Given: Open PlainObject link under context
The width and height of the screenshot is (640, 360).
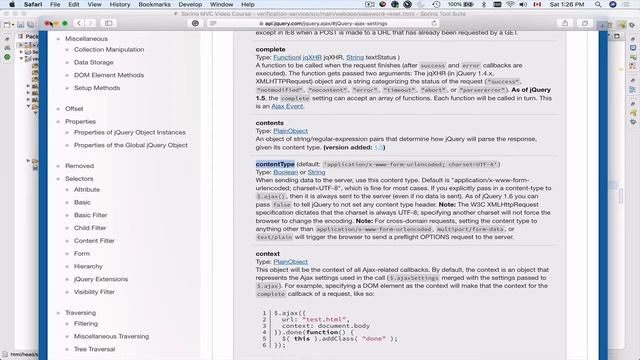Looking at the screenshot, I should (x=290, y=262).
